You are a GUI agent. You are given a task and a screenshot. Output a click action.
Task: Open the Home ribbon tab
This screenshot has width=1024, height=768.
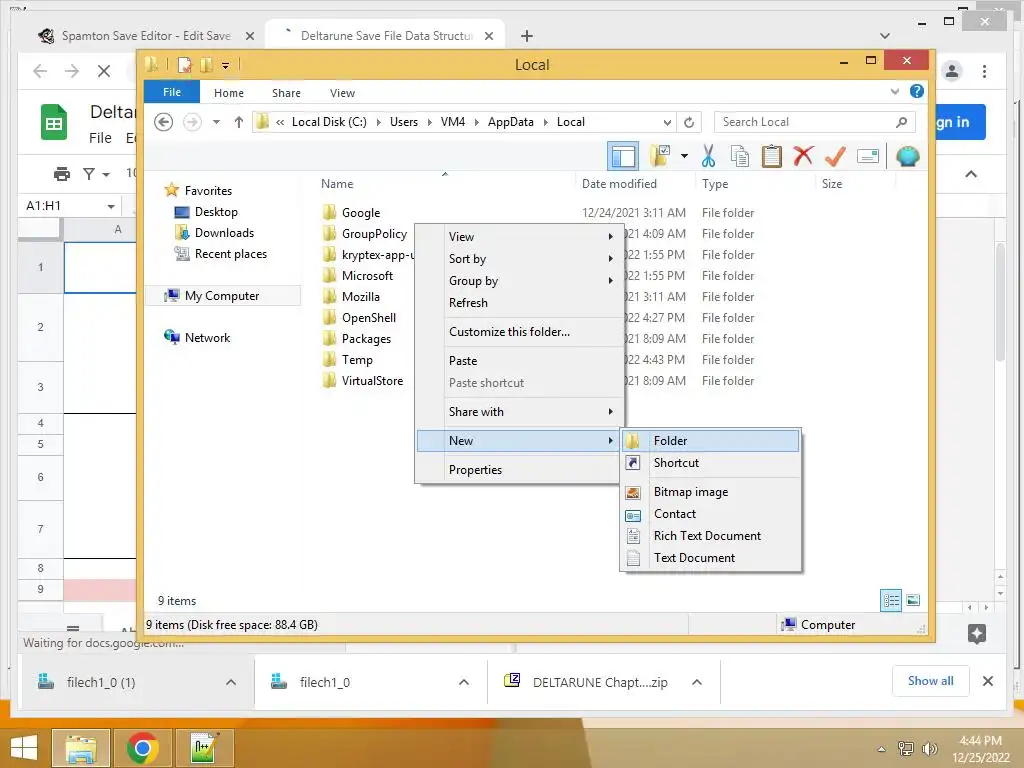tap(229, 93)
